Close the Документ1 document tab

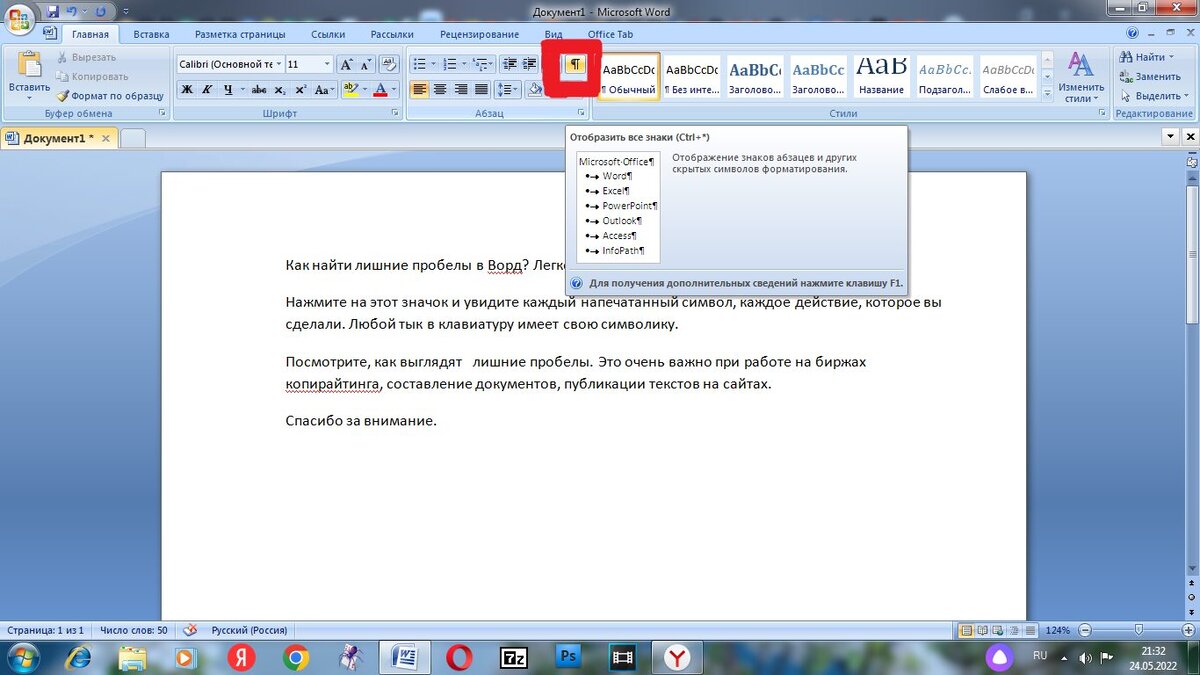pyautogui.click(x=106, y=138)
